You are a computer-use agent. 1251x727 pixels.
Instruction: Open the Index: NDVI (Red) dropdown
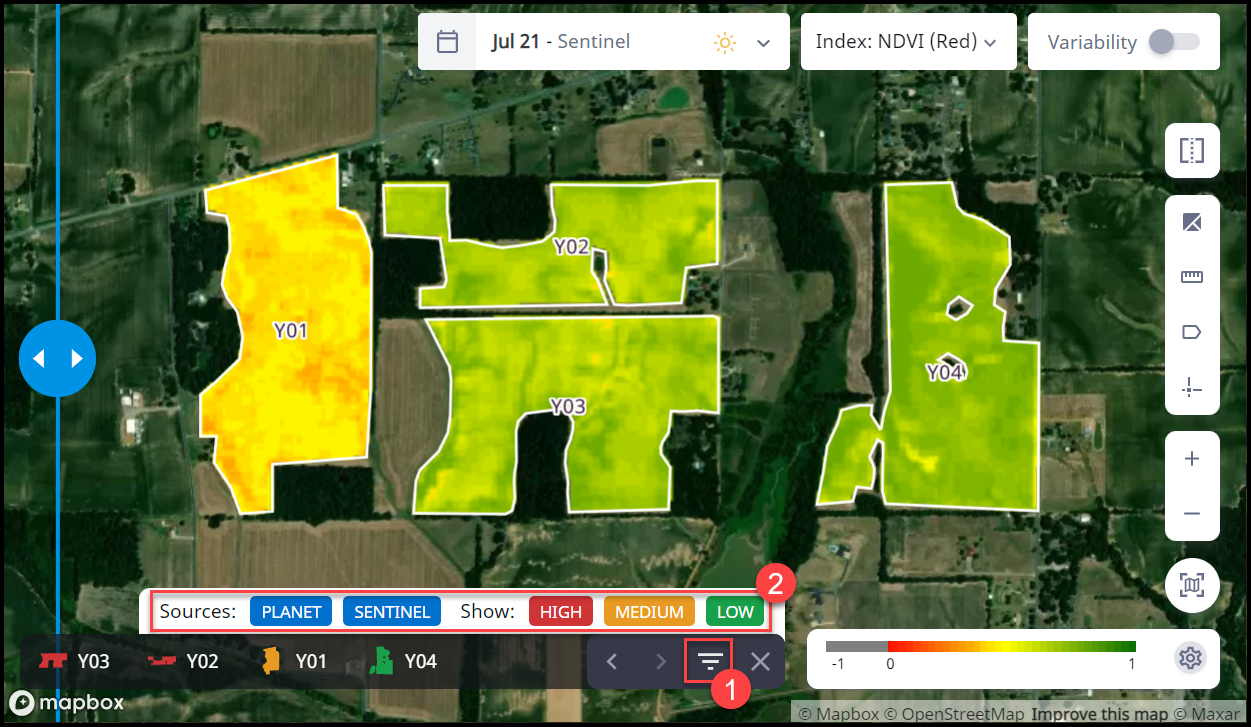[x=908, y=42]
